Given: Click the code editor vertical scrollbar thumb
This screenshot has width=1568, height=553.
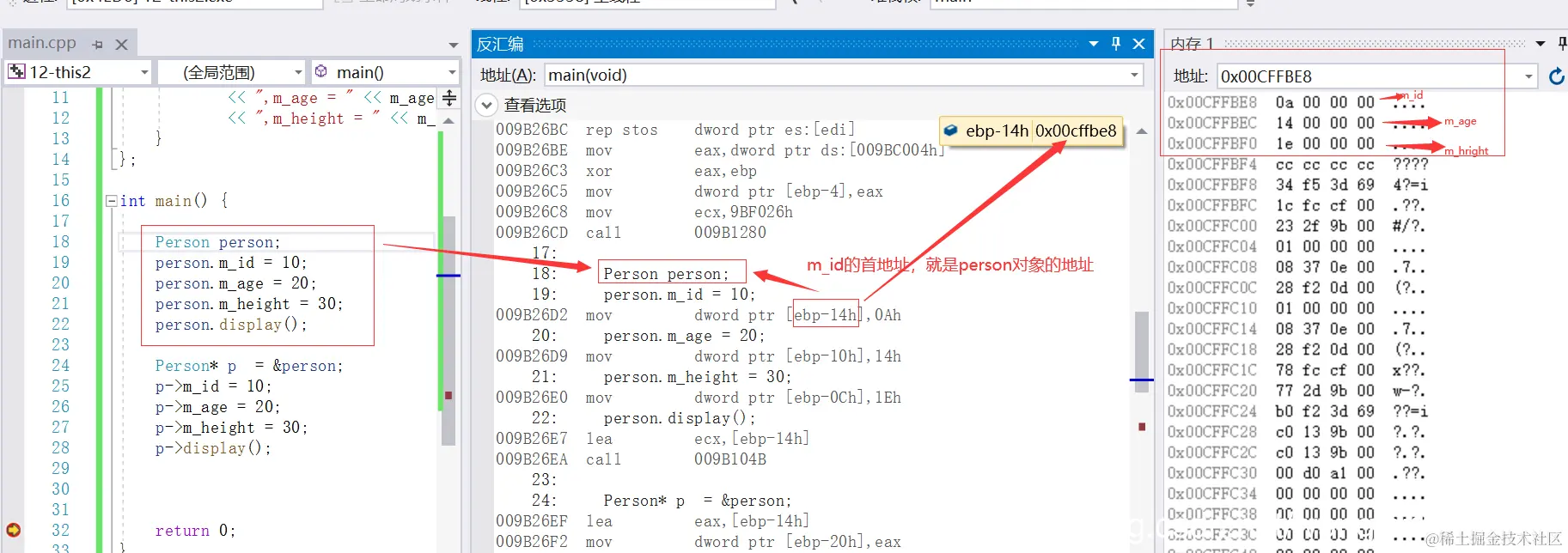Looking at the screenshot, I should pos(448,330).
